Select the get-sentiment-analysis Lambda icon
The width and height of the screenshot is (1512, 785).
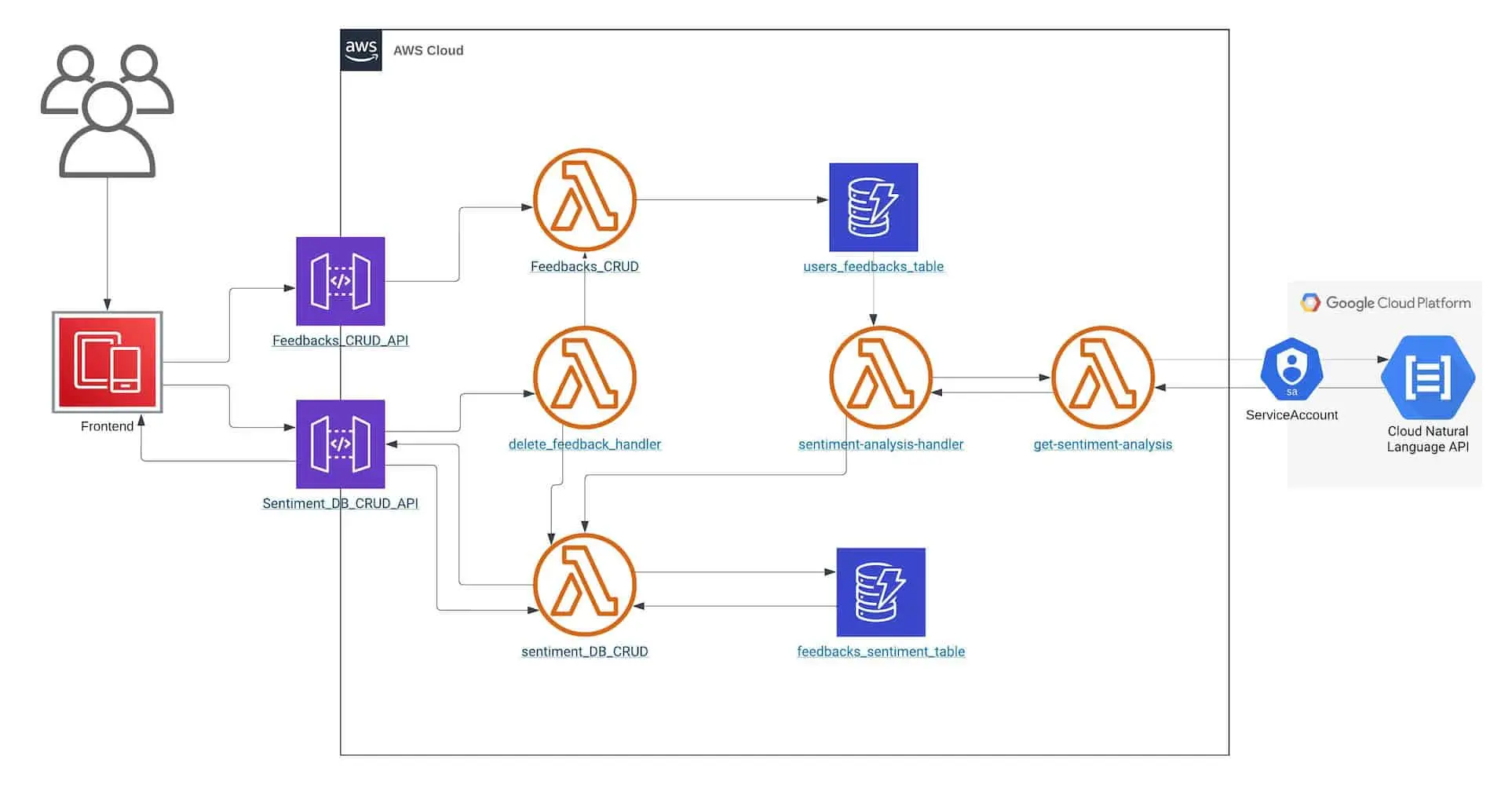pyautogui.click(x=1102, y=378)
